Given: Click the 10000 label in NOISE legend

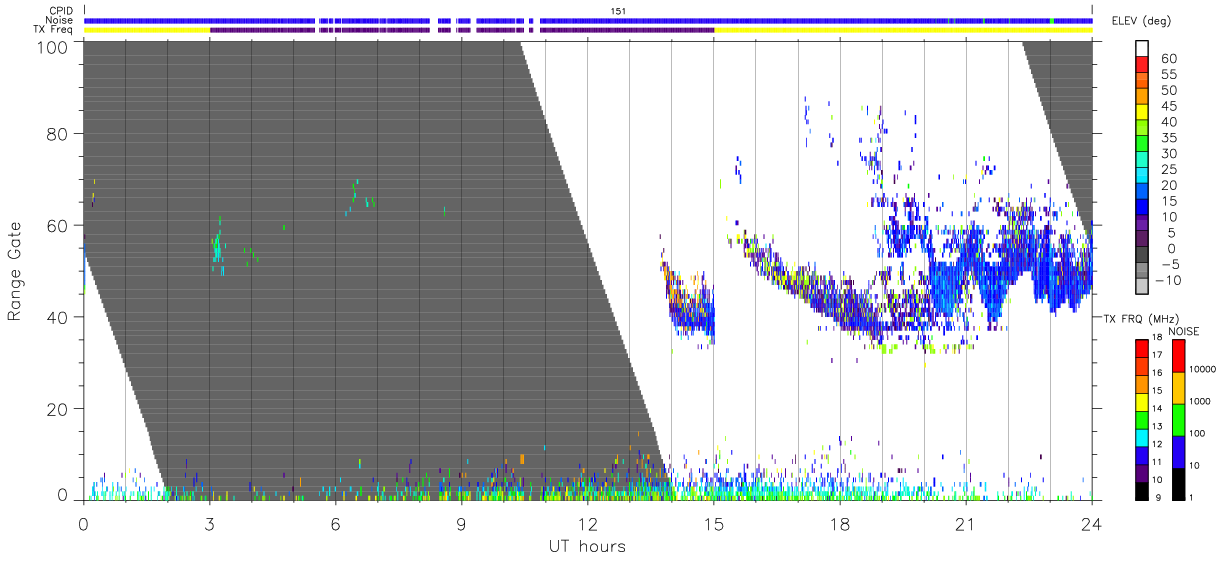Looking at the screenshot, I should click(x=1203, y=370).
